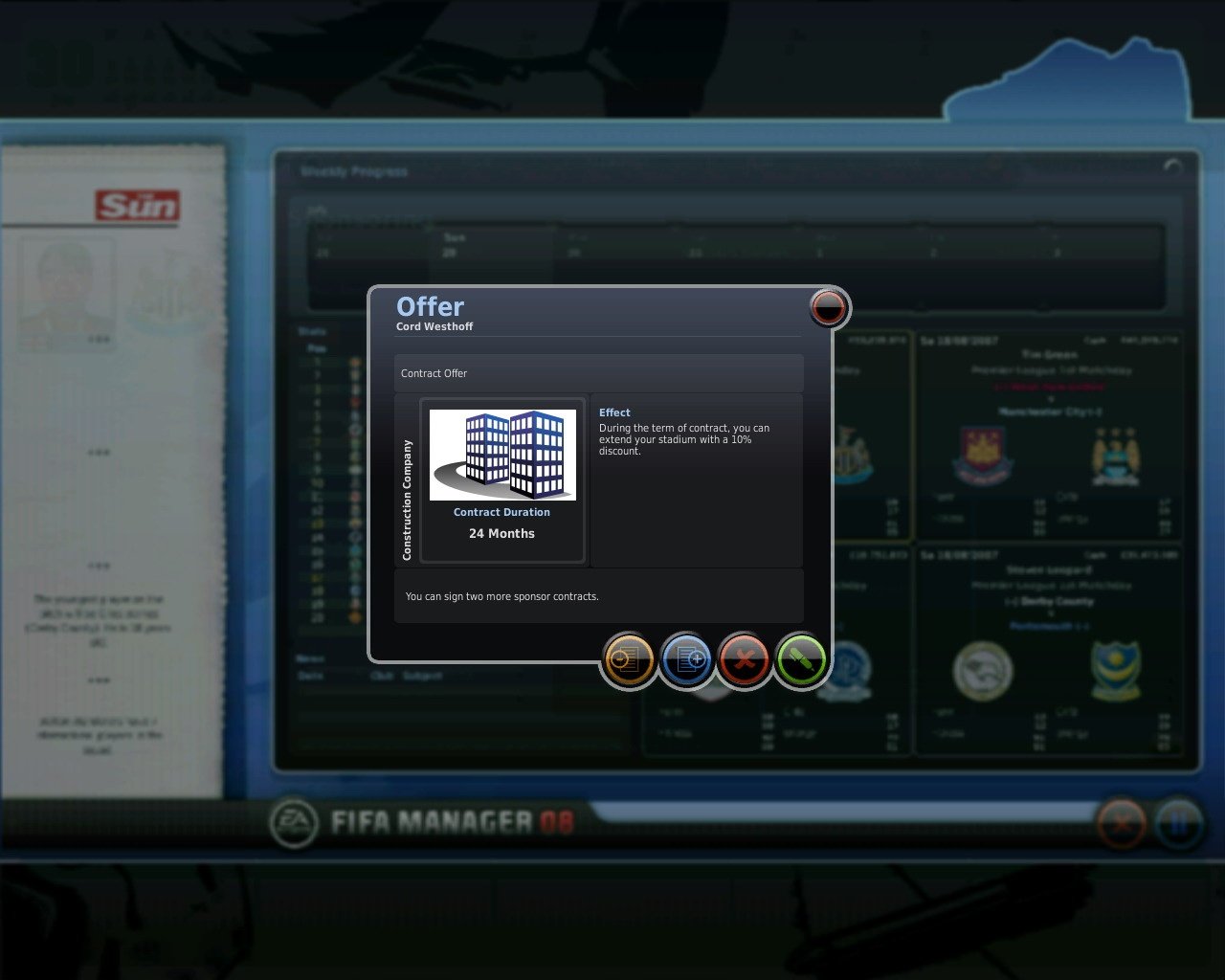Select the 24 Months contract duration
This screenshot has height=980, width=1225.
501,533
